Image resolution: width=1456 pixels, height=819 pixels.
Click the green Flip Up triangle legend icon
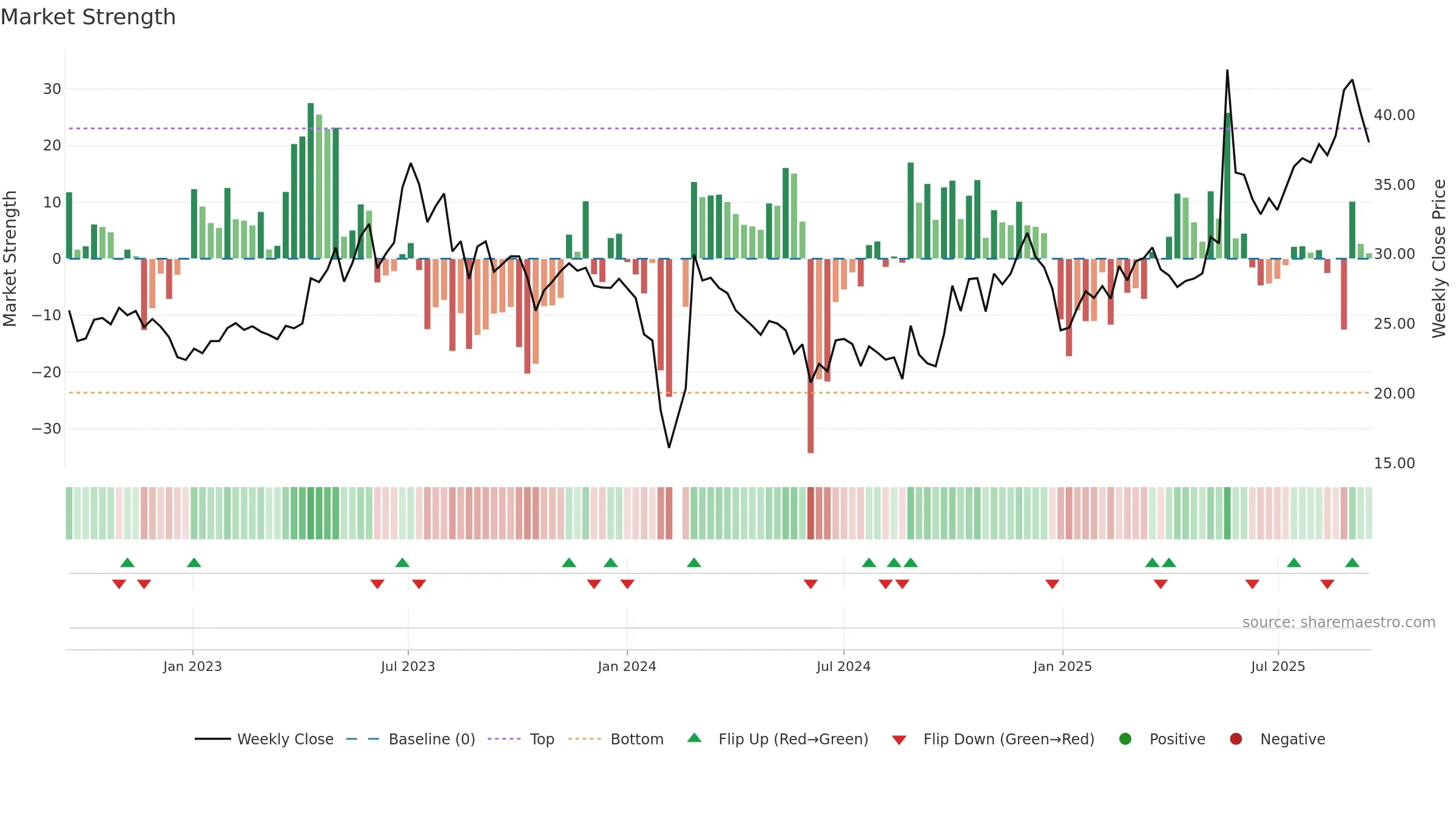click(x=695, y=738)
